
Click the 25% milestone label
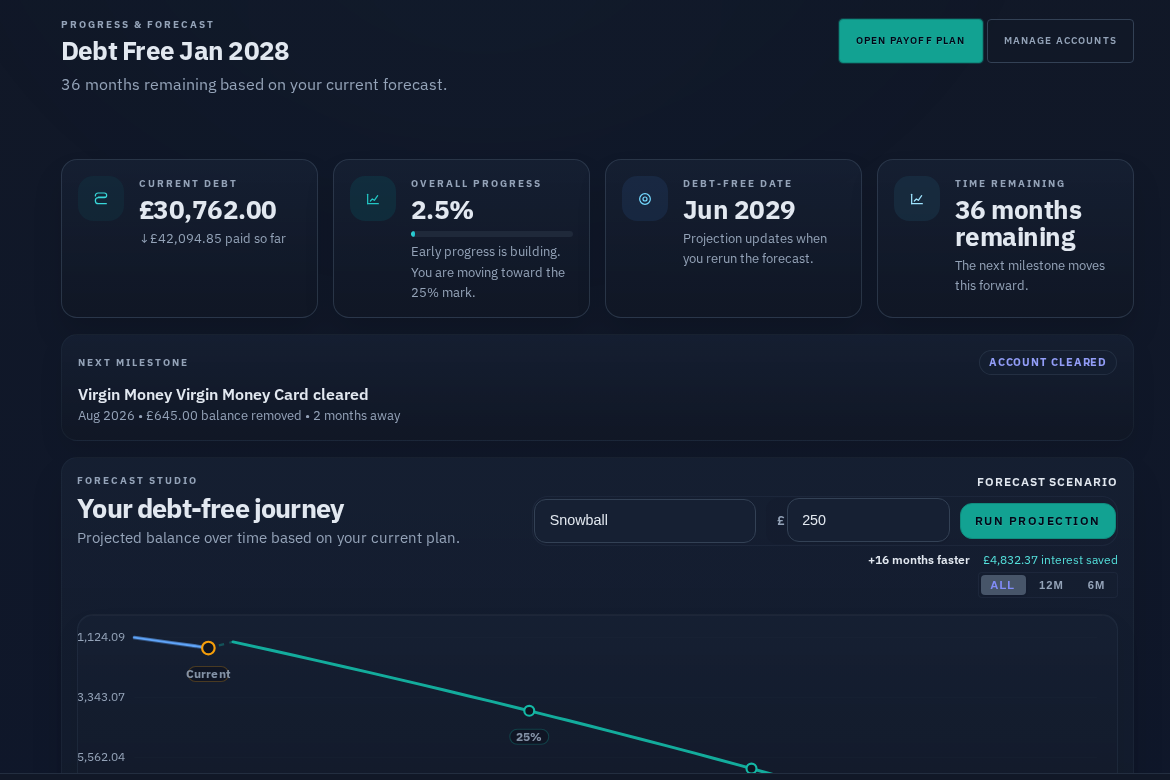(529, 737)
